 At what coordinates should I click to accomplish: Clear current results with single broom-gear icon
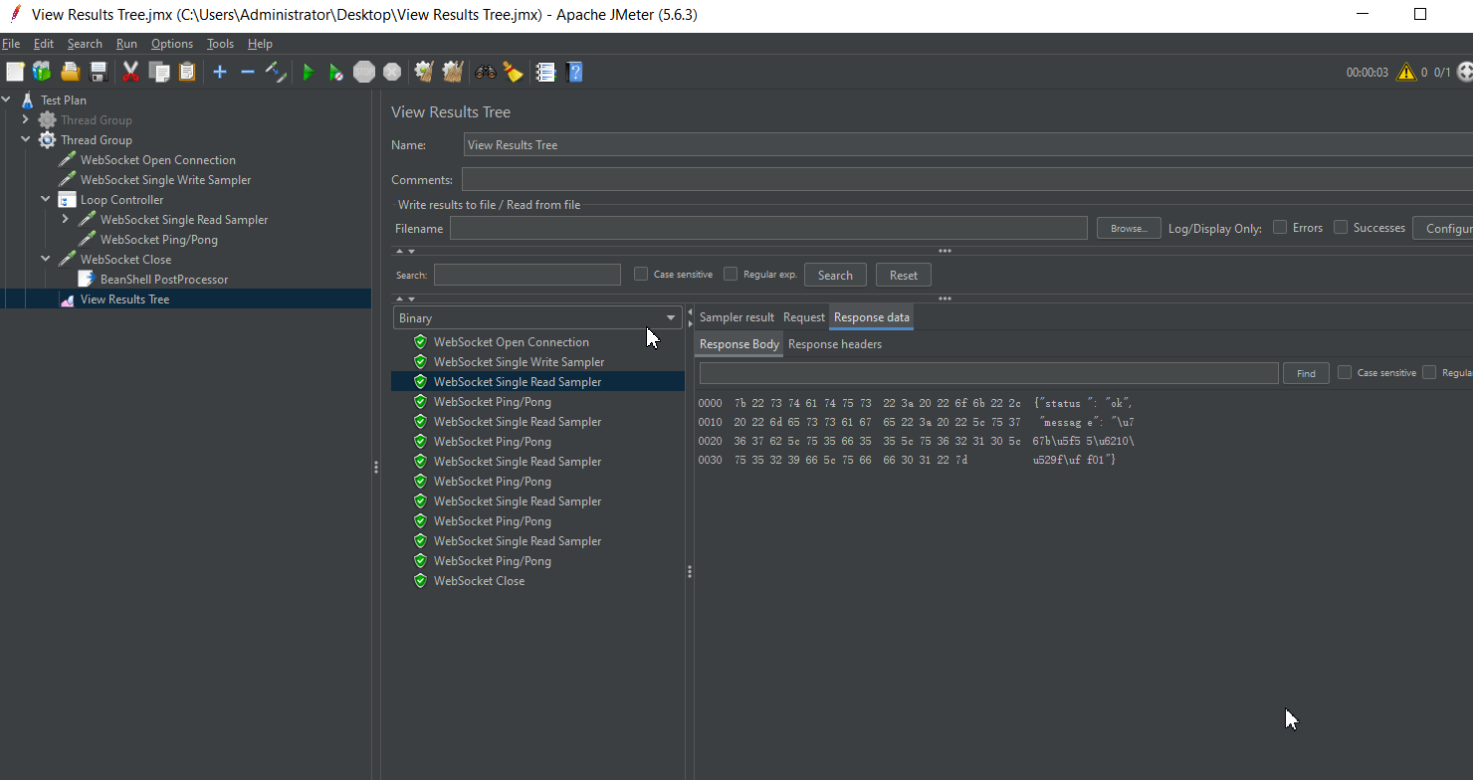[424, 72]
